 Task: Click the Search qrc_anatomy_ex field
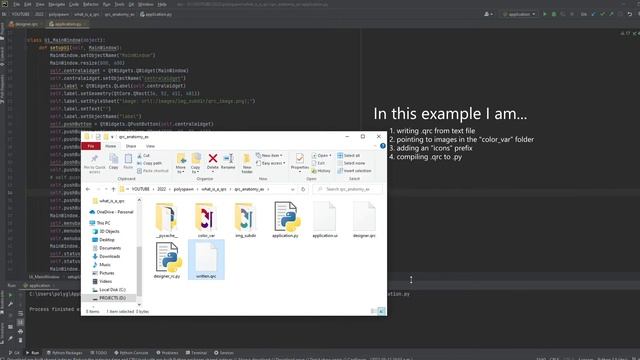(x=348, y=189)
